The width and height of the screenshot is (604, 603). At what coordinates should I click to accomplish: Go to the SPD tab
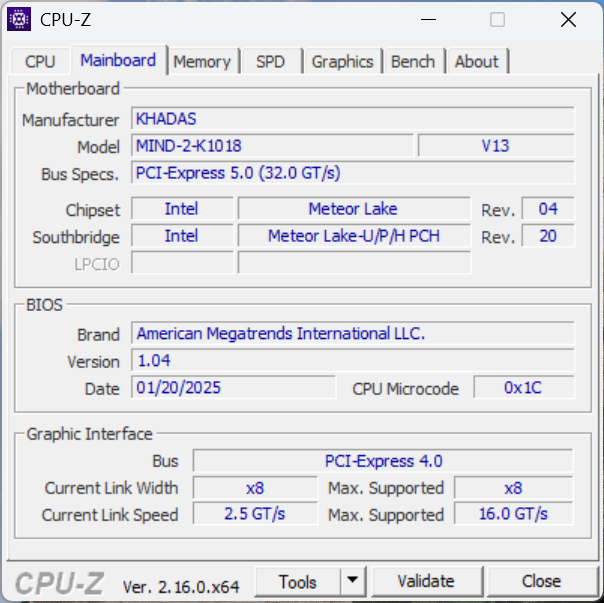tap(270, 61)
